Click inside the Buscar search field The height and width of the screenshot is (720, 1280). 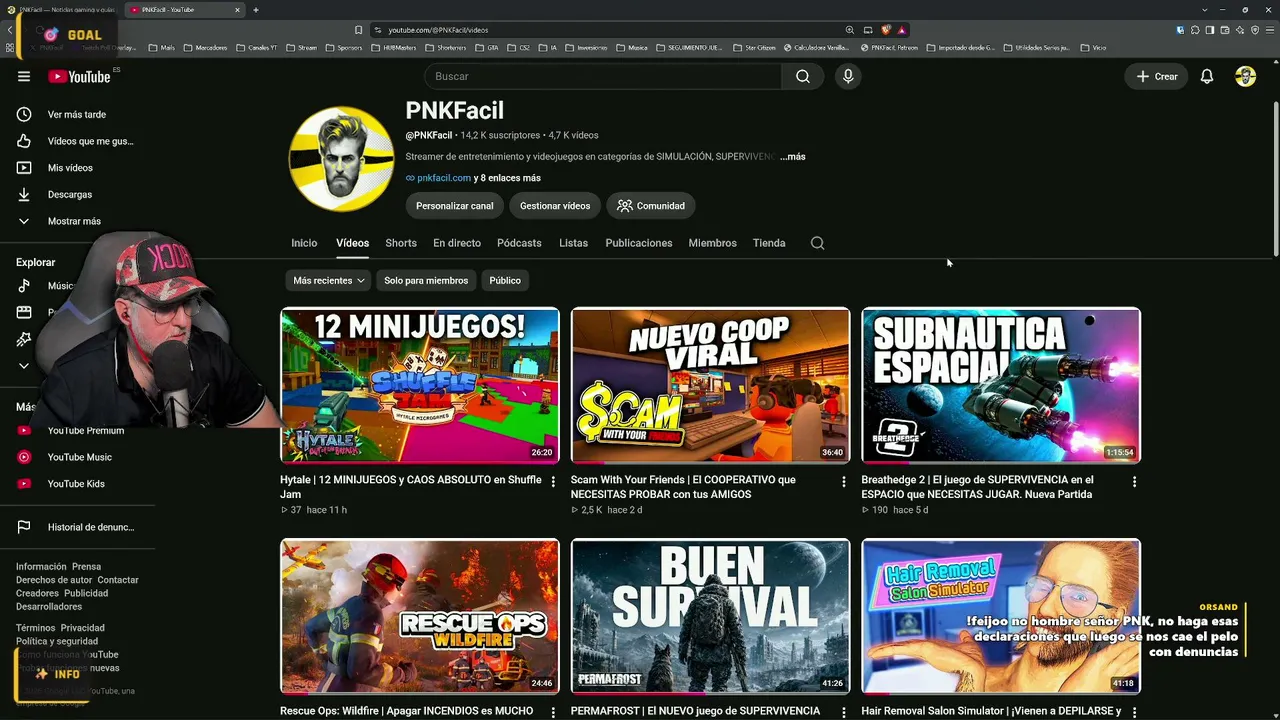coord(603,76)
